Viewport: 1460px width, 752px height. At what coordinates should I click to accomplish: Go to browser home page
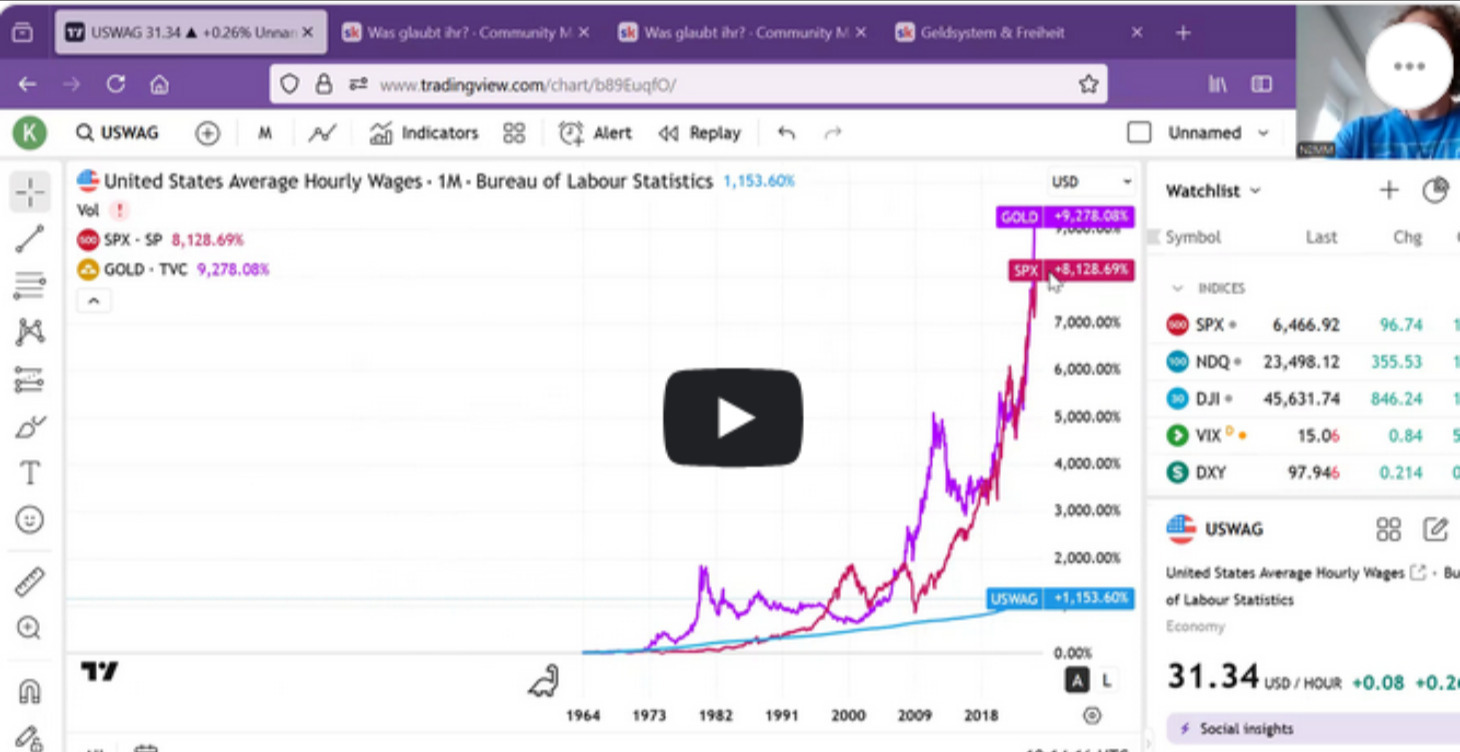click(160, 85)
